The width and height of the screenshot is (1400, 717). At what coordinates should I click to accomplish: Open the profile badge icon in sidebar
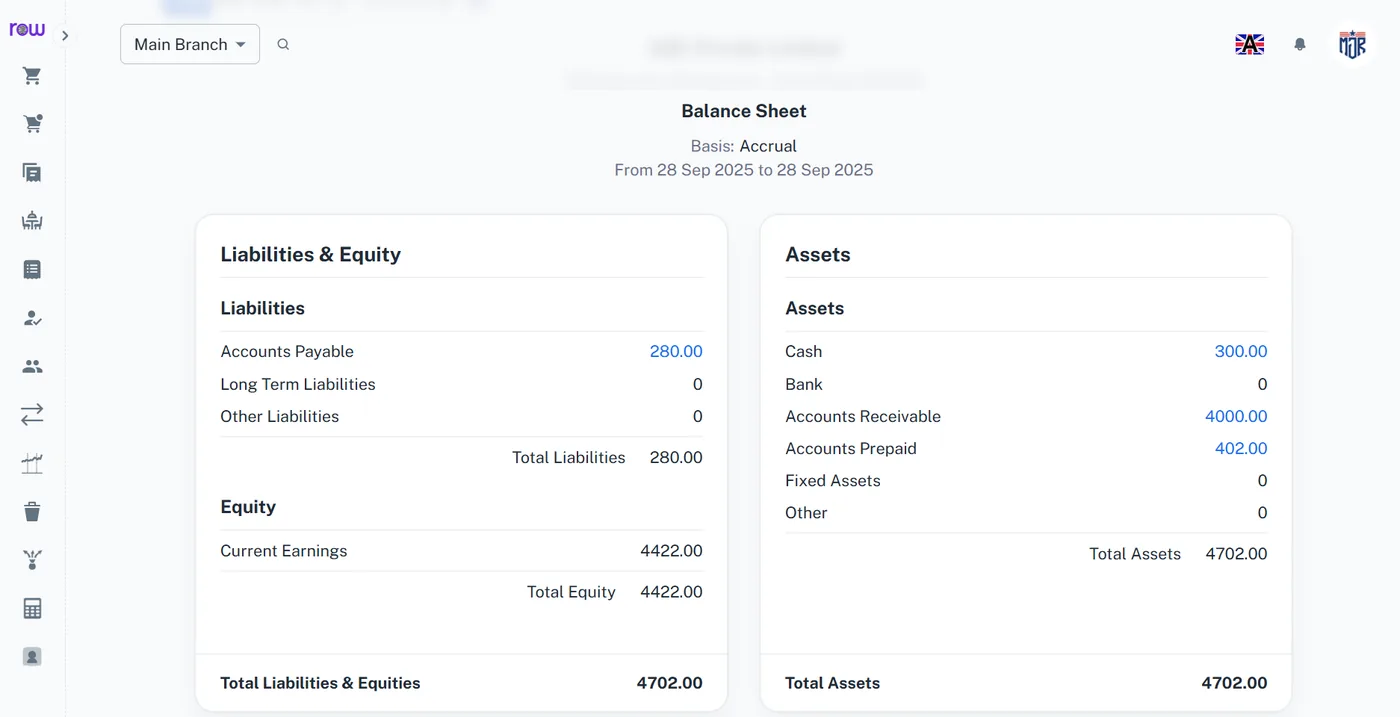[x=32, y=657]
